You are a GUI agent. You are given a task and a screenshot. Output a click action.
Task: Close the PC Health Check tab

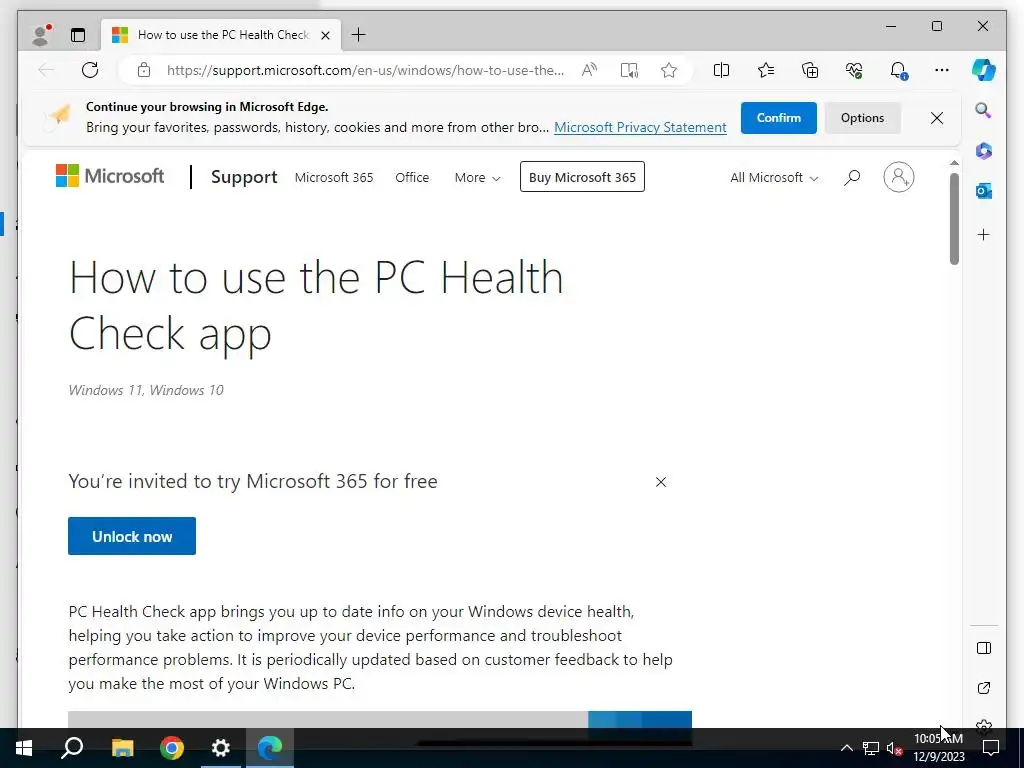click(x=325, y=35)
